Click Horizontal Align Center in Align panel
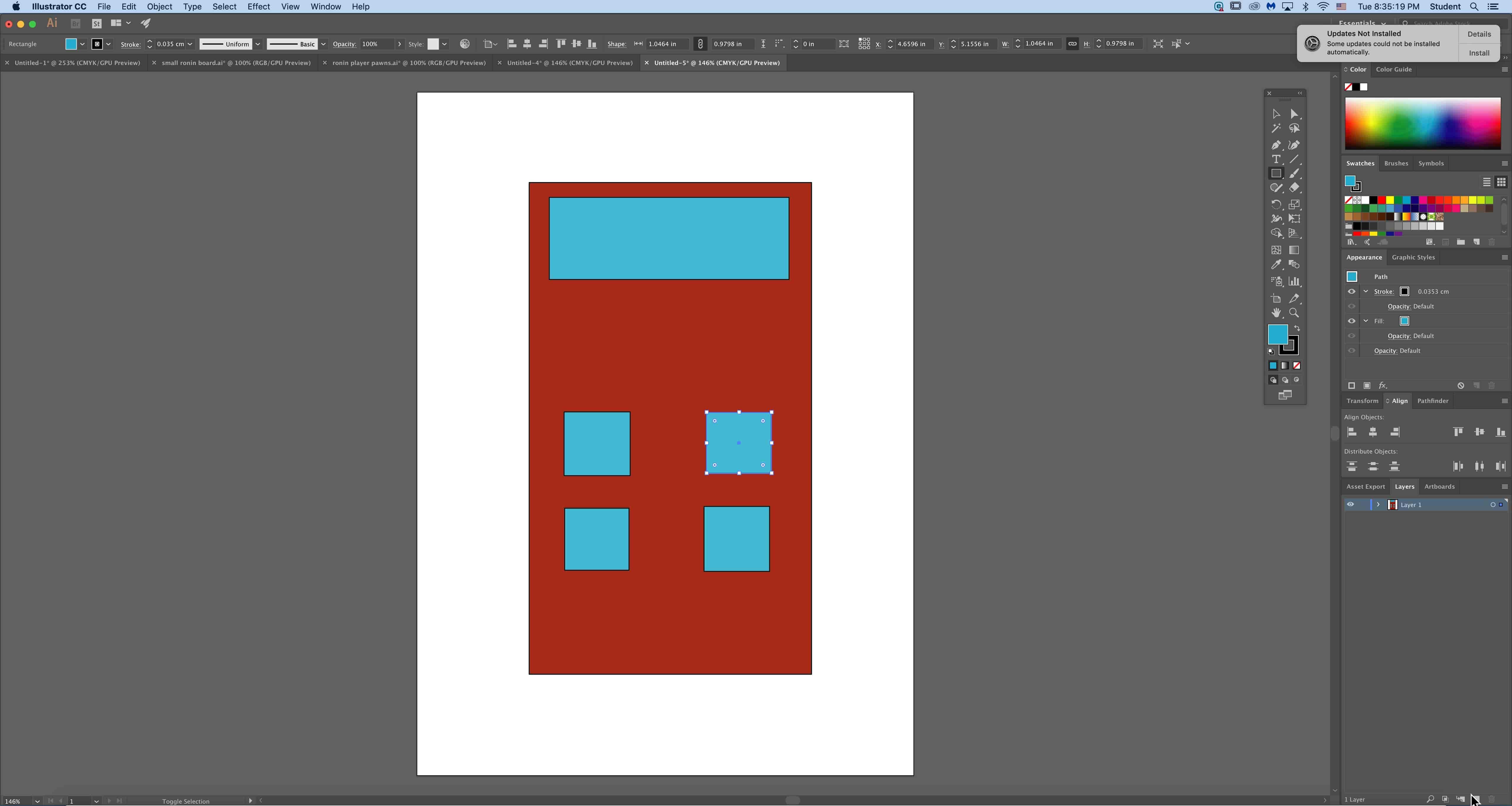This screenshot has height=806, width=1512. tap(1373, 432)
